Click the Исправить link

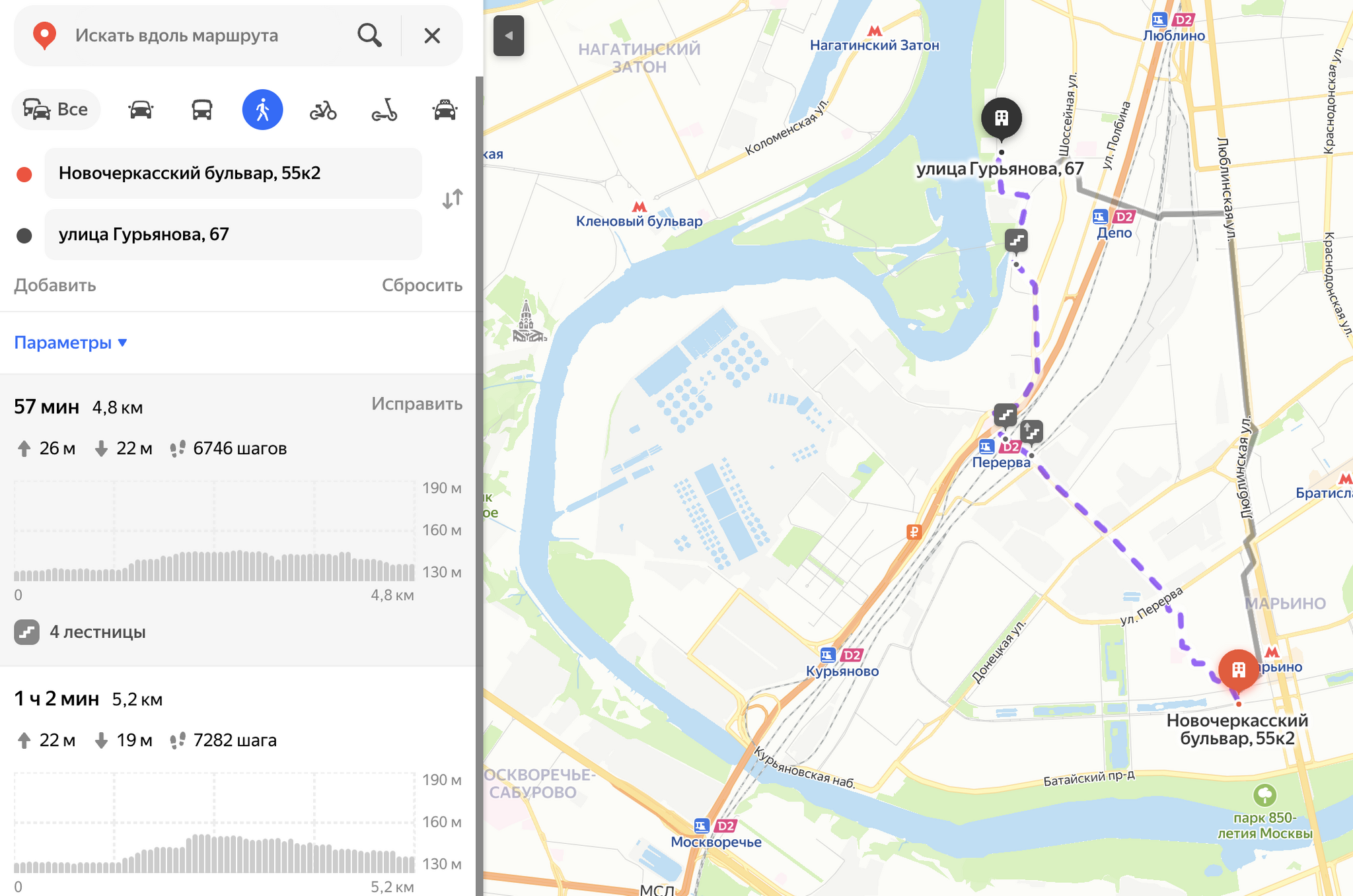point(416,403)
